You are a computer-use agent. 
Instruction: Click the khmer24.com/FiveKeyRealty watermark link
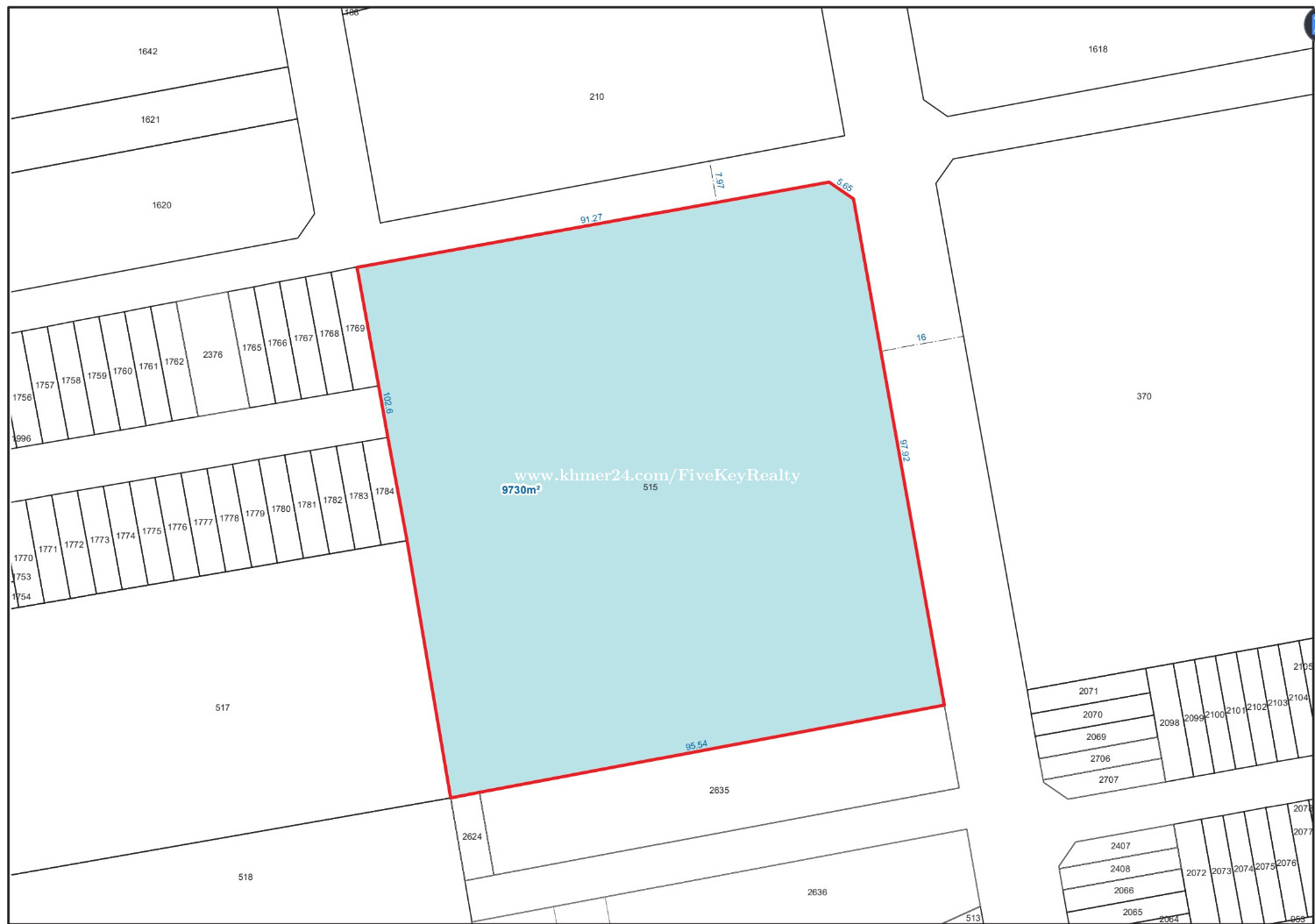657,475
